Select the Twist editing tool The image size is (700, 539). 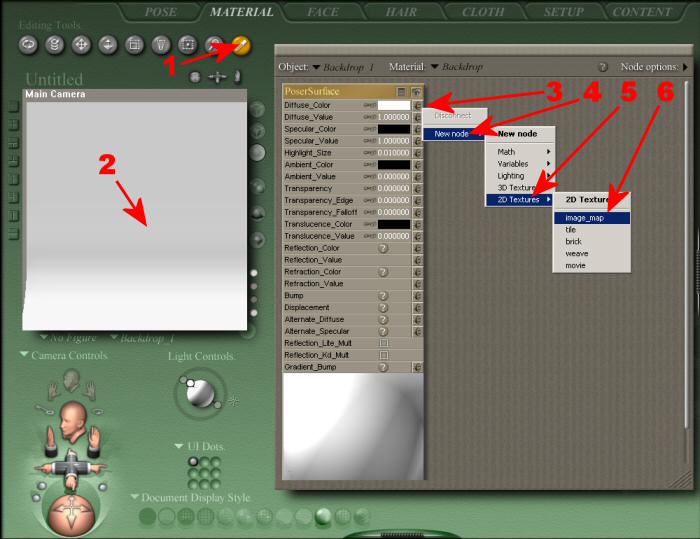(x=54, y=45)
